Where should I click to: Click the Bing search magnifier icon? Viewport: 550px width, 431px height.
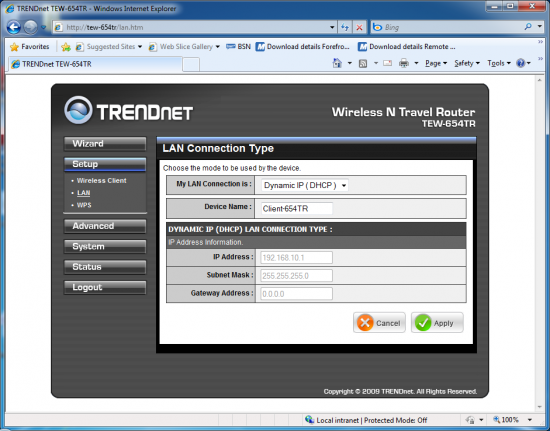point(528,27)
